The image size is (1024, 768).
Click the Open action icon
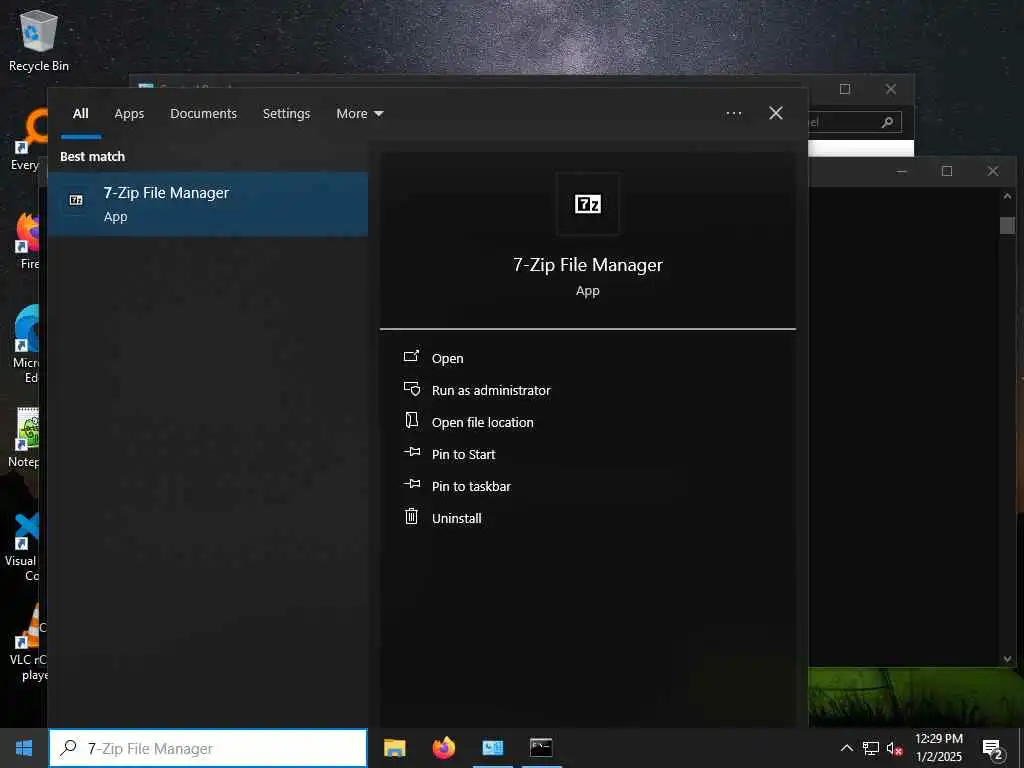coord(411,357)
